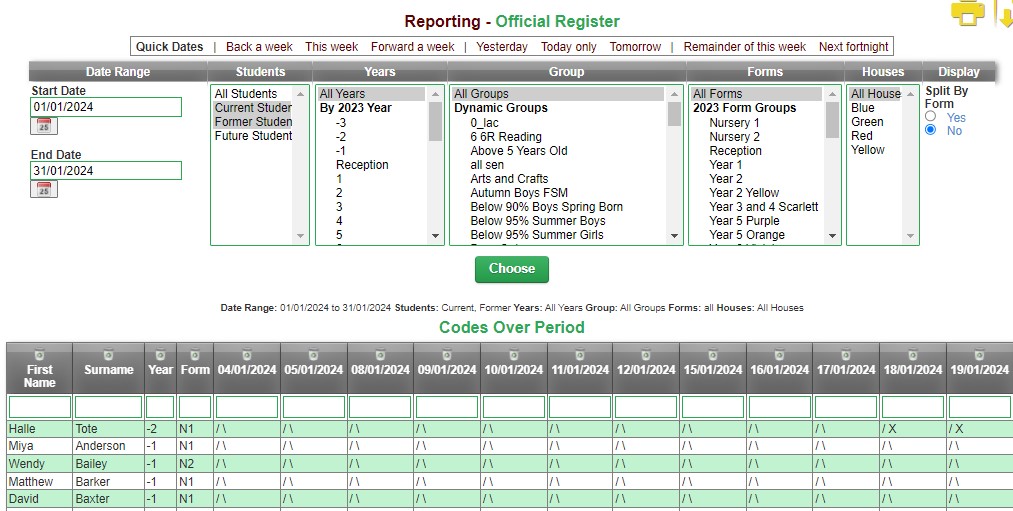Viewport: 1013px width, 511px height.
Task: Click sort icon above 10/01/2024 column
Action: pos(514,355)
